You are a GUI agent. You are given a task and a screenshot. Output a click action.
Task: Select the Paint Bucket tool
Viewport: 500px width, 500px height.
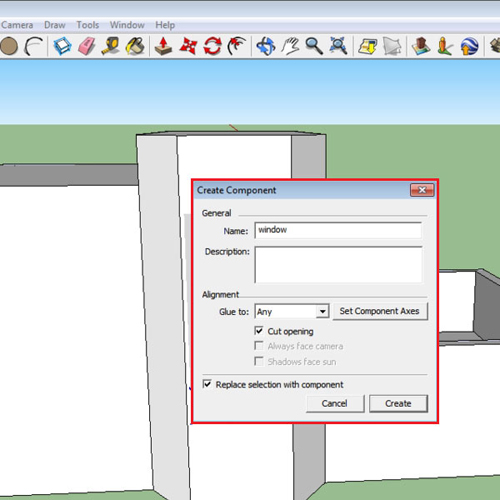135,46
